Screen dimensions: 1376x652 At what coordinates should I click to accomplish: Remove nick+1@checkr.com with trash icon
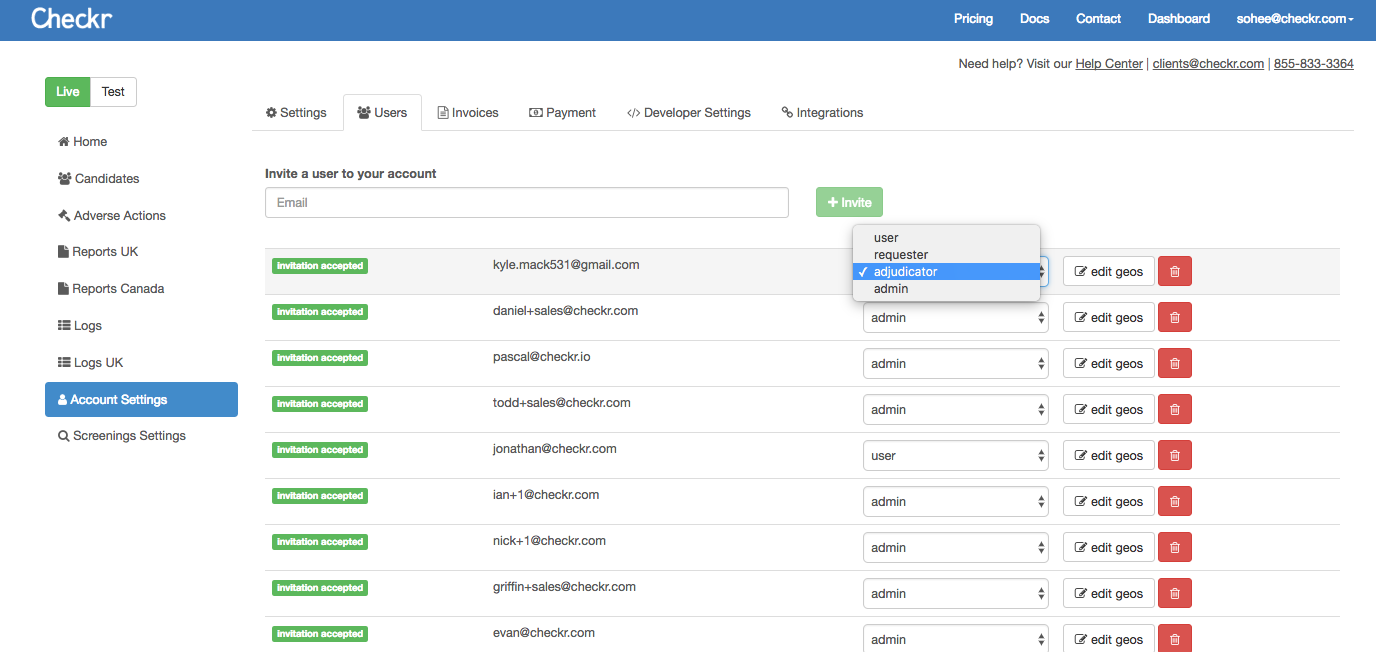[1175, 548]
